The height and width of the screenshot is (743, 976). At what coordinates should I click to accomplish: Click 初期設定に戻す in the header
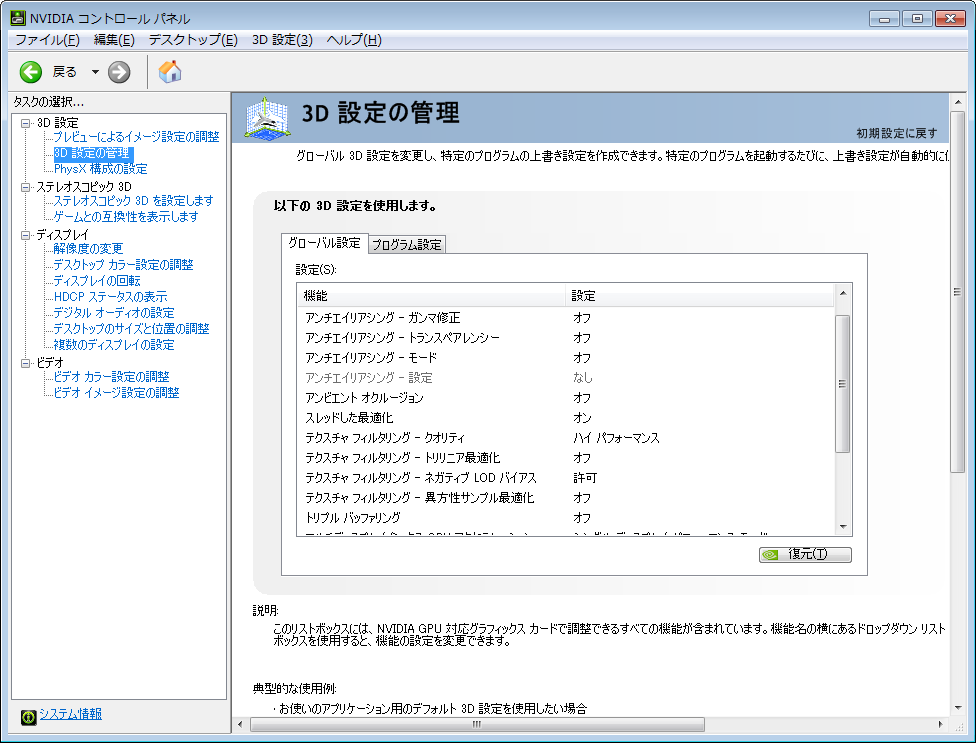click(896, 133)
